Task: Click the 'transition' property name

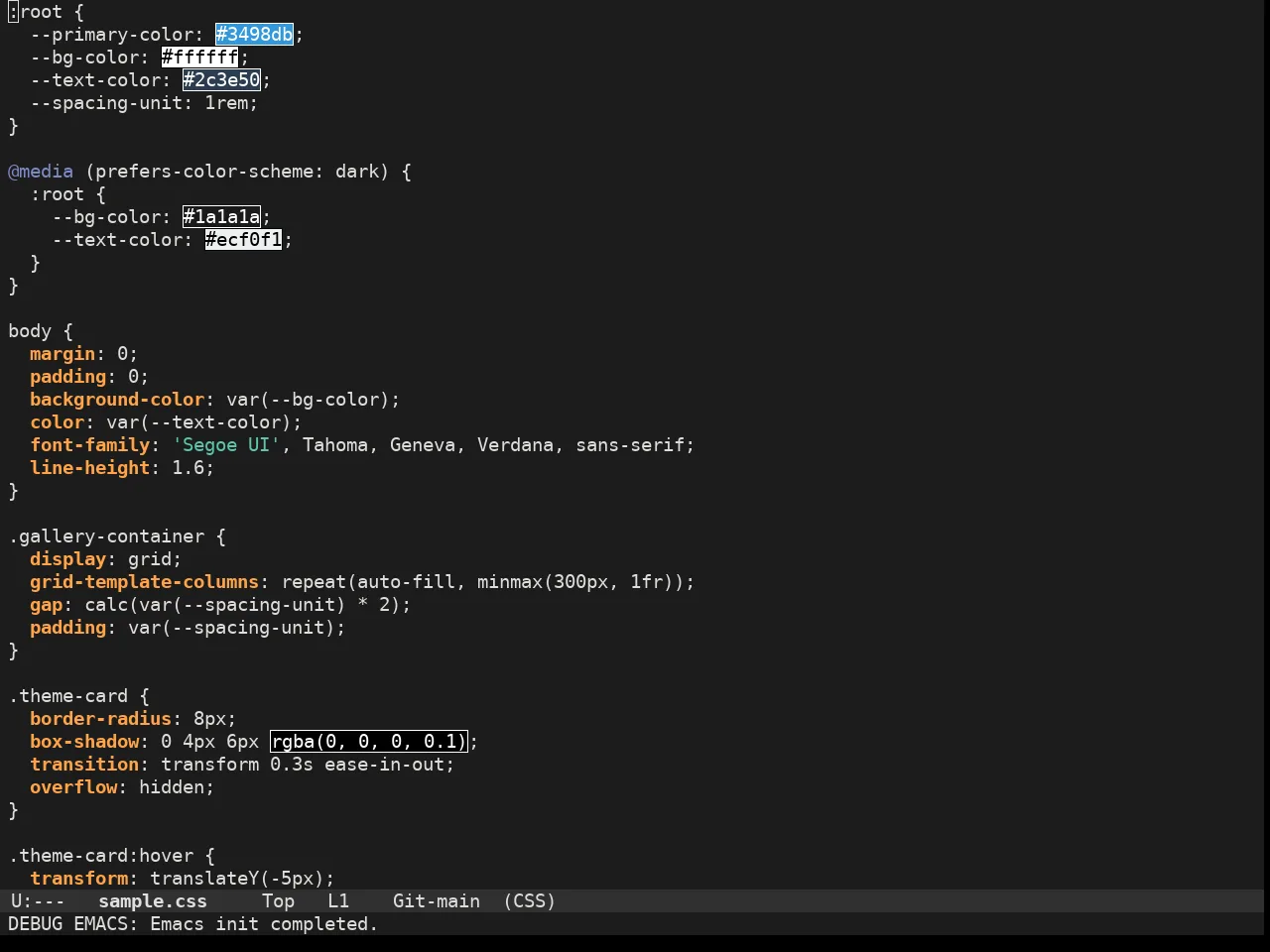Action: tap(84, 765)
